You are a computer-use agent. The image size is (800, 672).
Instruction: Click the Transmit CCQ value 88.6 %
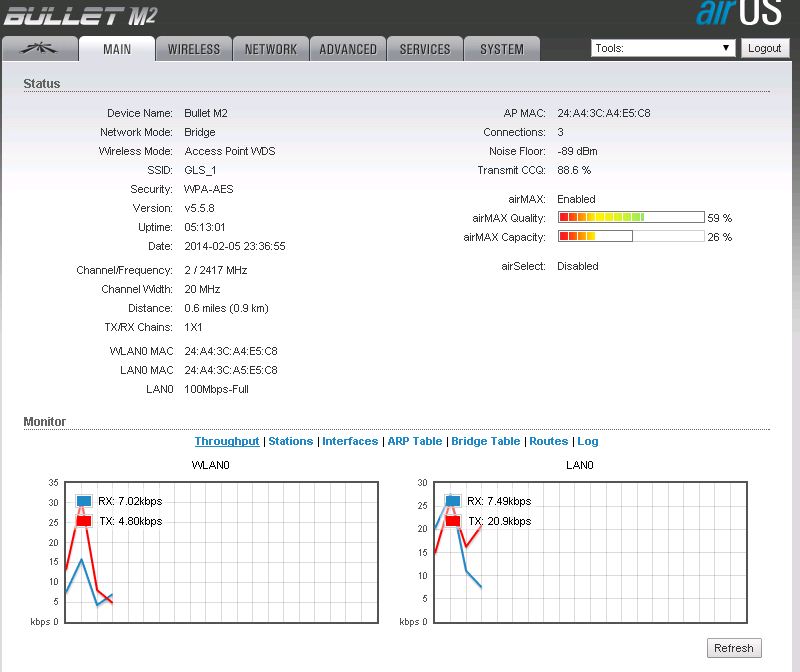coord(574,170)
